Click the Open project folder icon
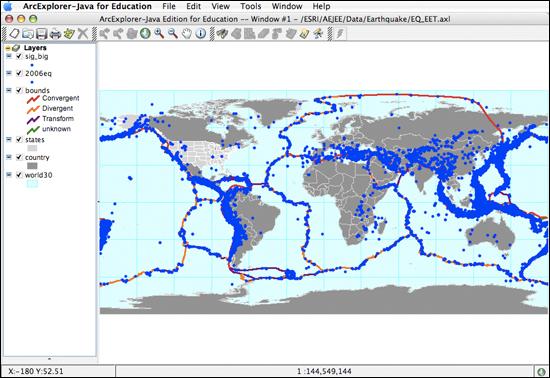550x378 pixels. point(28,34)
